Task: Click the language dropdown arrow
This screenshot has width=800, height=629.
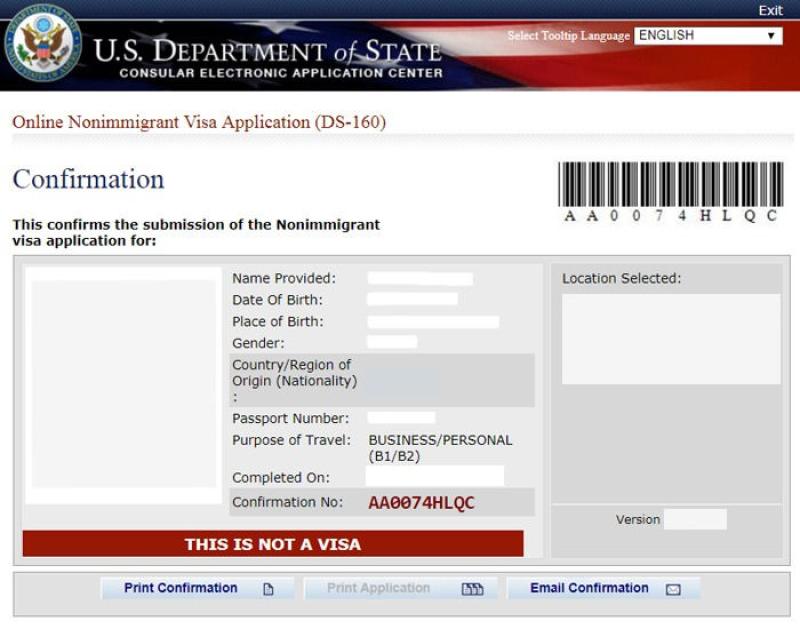Action: [x=771, y=36]
